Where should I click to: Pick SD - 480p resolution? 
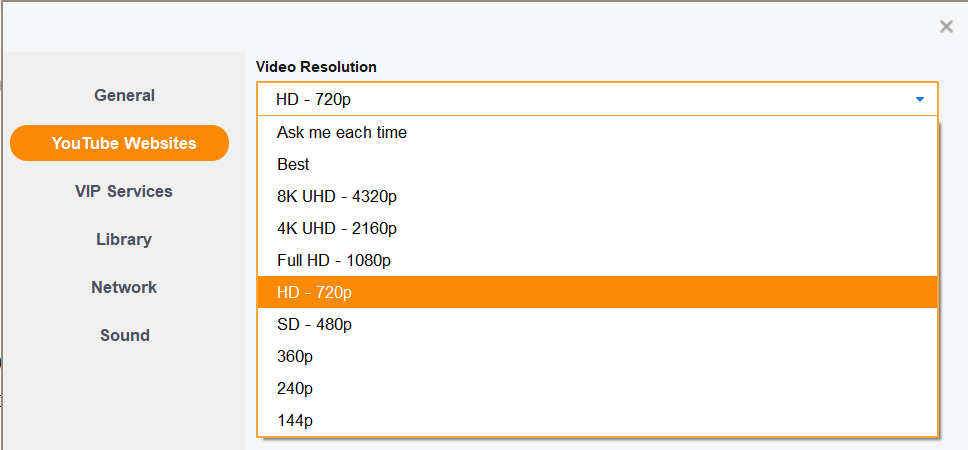coord(315,324)
